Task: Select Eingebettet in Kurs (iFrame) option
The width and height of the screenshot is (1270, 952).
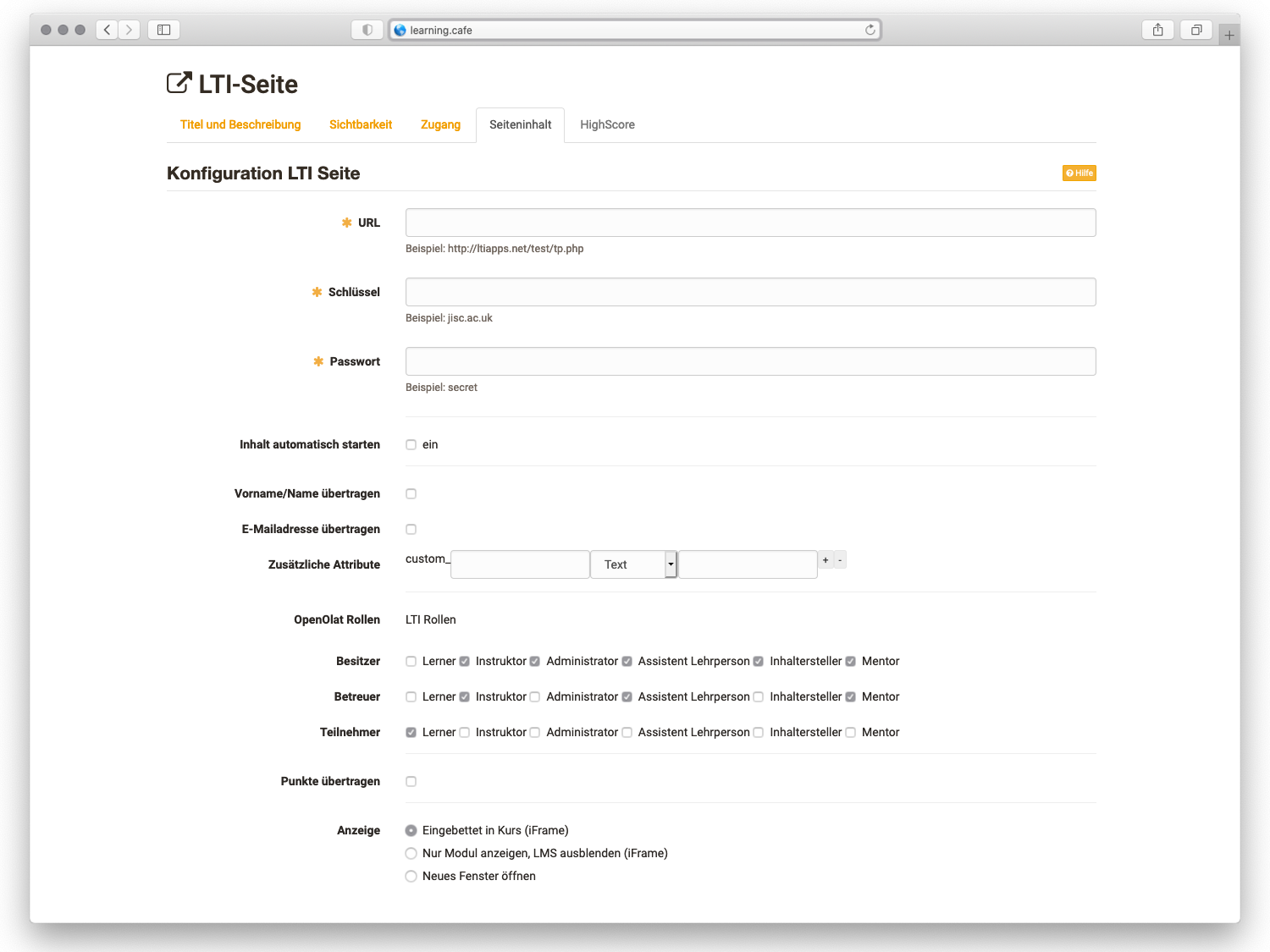Action: (411, 830)
